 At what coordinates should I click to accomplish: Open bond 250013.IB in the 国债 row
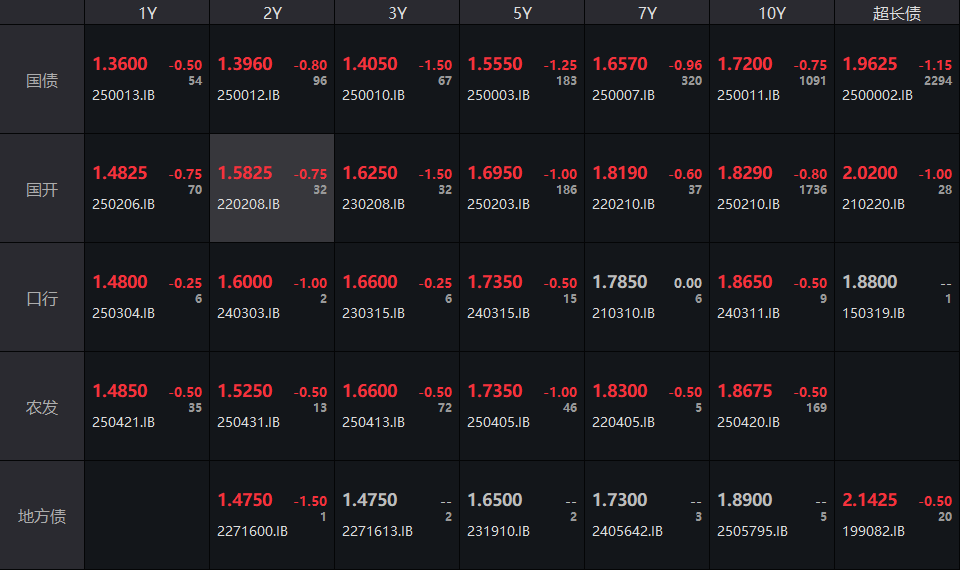pos(124,96)
